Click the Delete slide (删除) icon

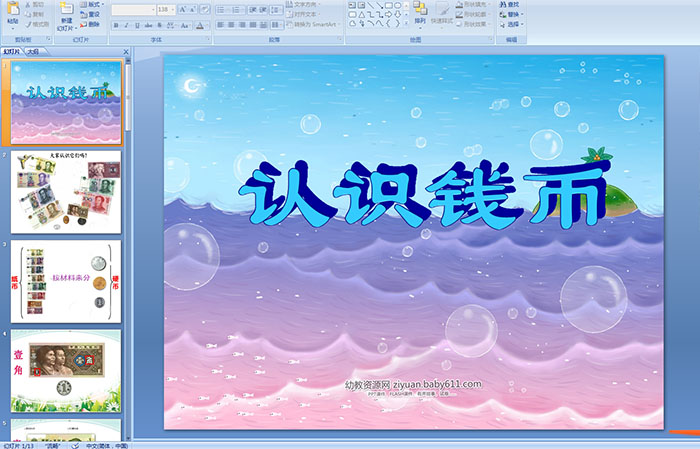point(93,24)
